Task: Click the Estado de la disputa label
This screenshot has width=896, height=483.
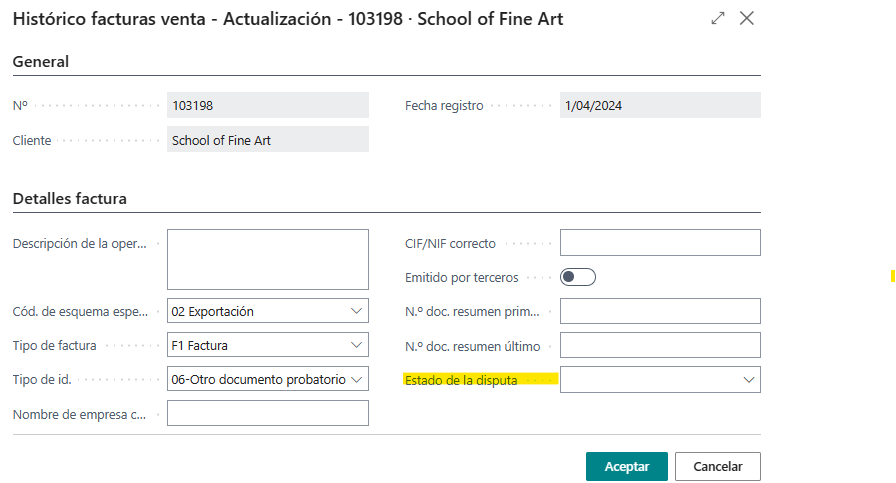Action: click(x=461, y=380)
